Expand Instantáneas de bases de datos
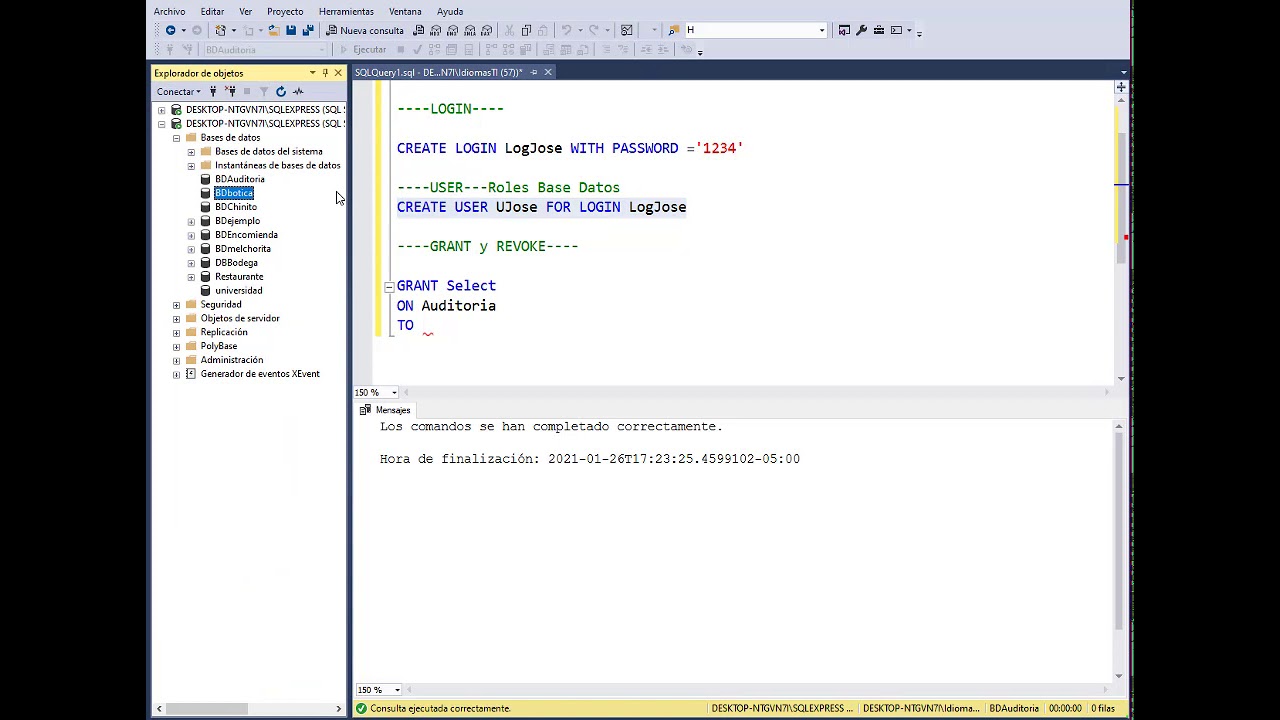Image resolution: width=1280 pixels, height=720 pixels. 191,166
